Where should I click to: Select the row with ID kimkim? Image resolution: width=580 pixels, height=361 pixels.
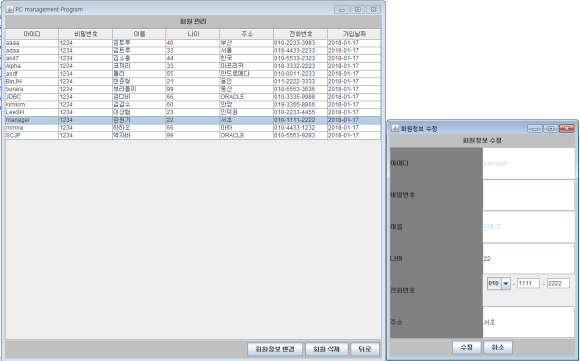coord(193,105)
